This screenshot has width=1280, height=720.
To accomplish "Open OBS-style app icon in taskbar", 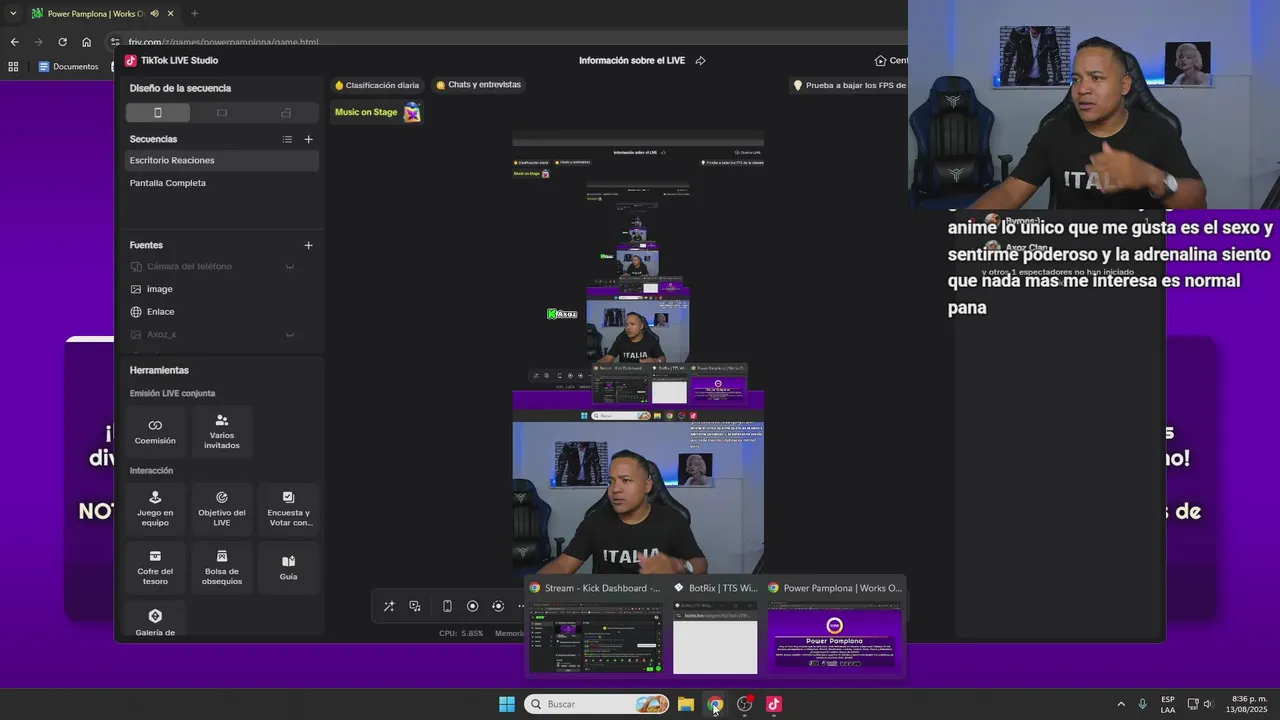I will click(744, 704).
